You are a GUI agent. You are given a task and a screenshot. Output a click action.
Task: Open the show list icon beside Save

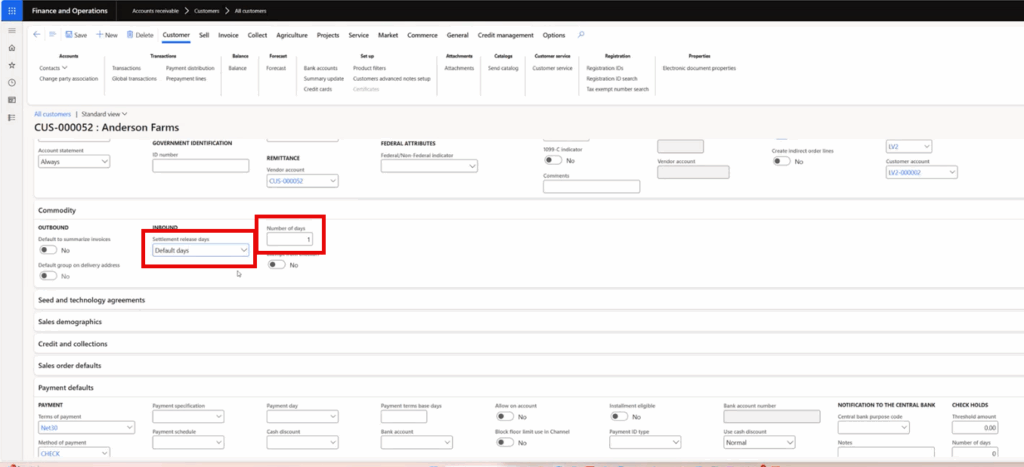click(x=52, y=35)
